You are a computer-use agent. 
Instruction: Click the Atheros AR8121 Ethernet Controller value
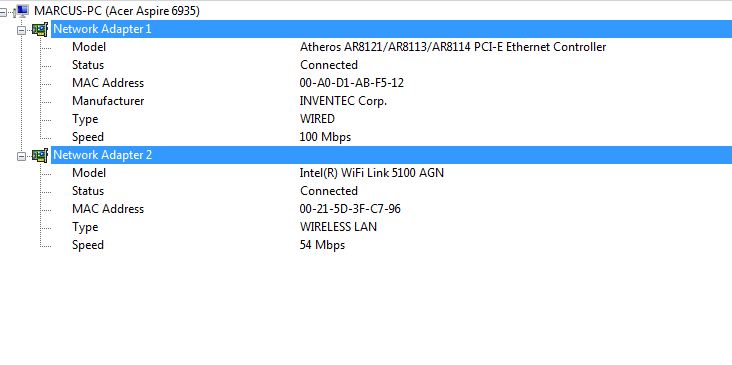click(453, 47)
